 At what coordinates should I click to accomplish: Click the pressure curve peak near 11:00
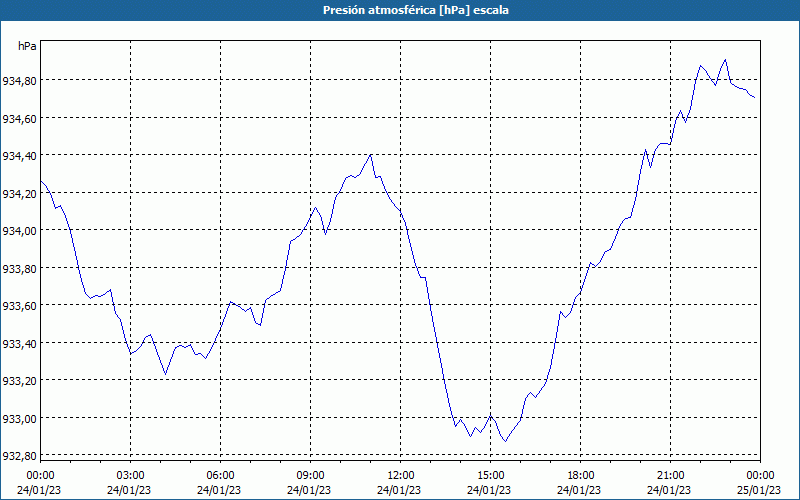click(x=370, y=155)
